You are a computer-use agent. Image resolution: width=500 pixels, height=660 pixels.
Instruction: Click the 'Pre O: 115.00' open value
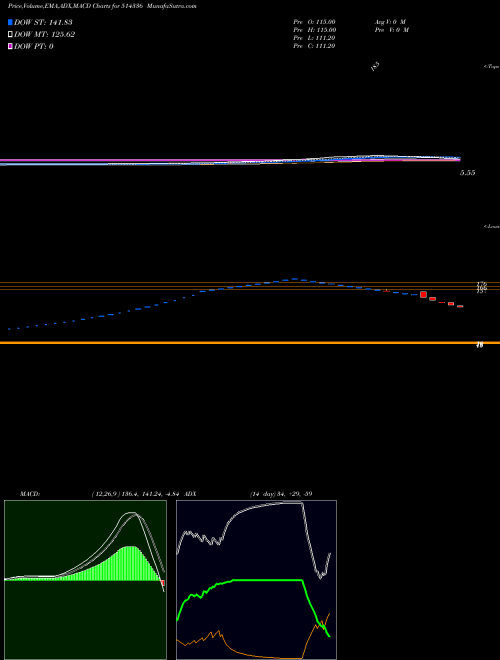point(314,22)
